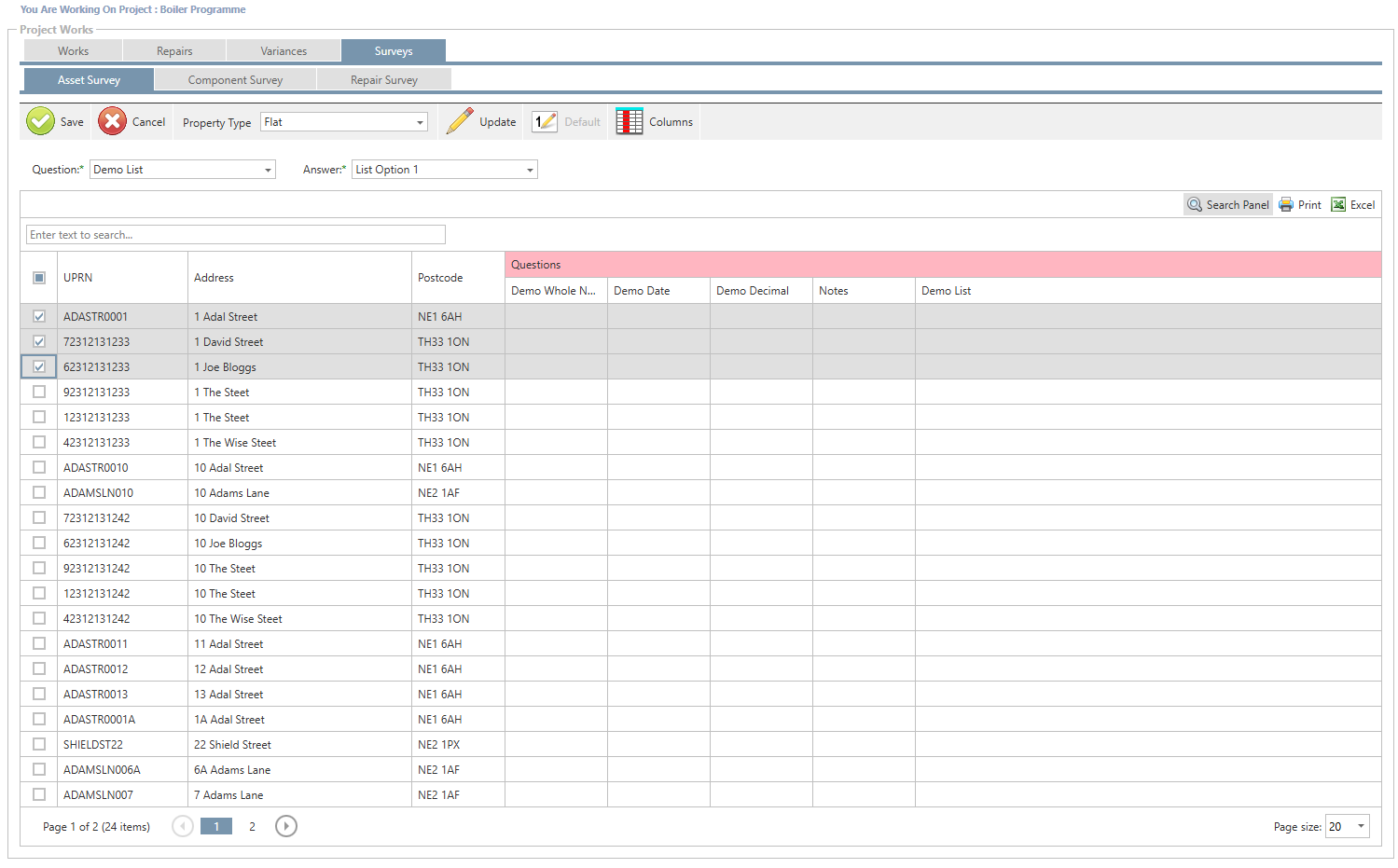Sort by the Postcode column header
1398x868 pixels.
click(x=440, y=278)
